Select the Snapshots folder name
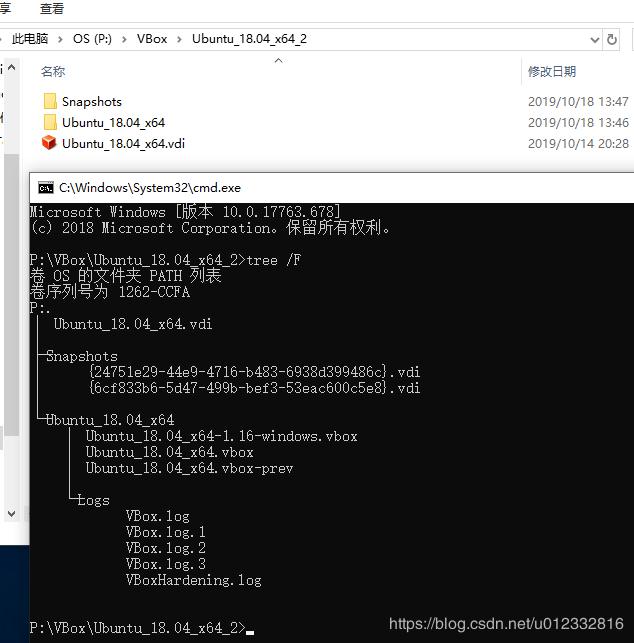The image size is (634, 643). click(92, 102)
